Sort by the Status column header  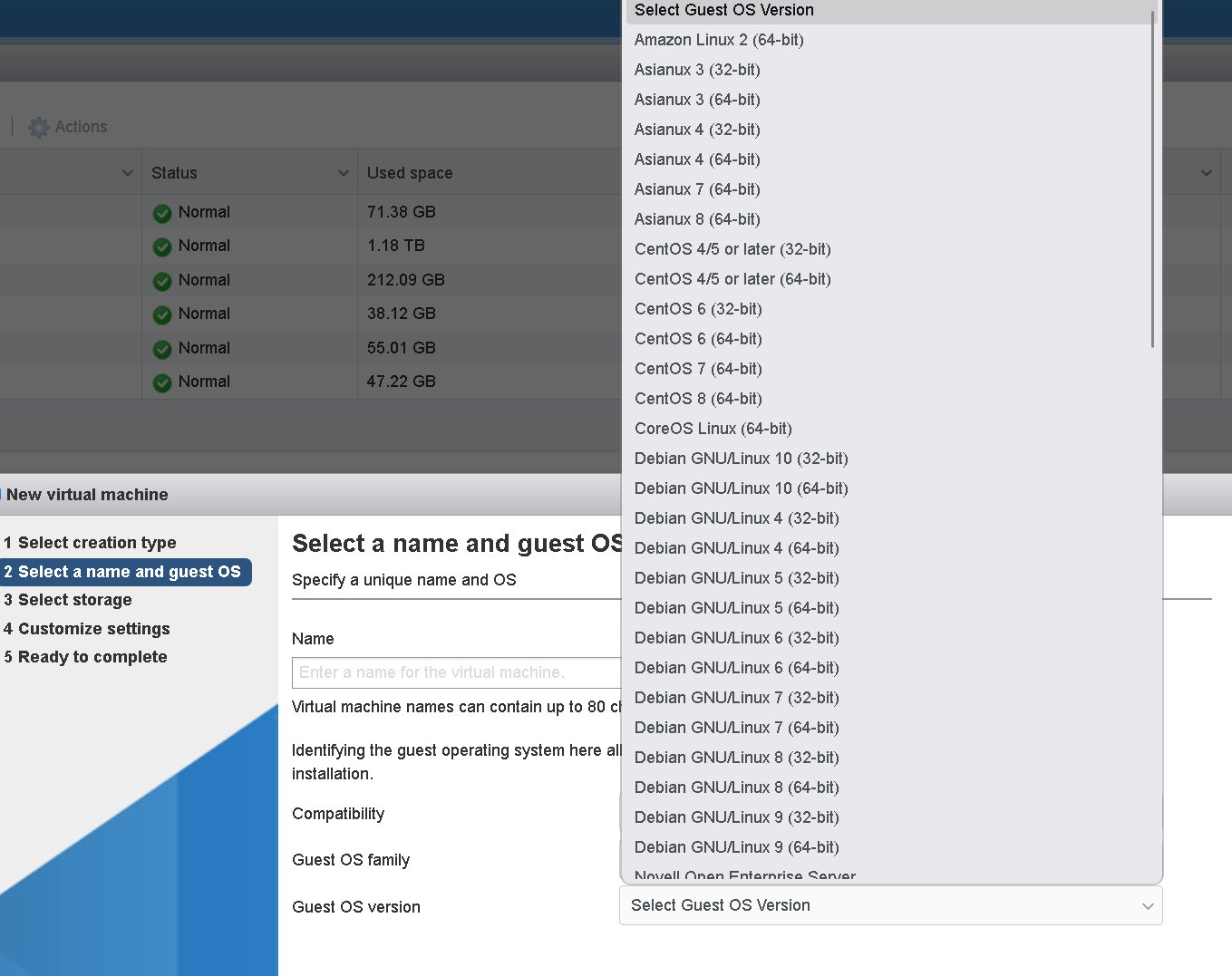[174, 173]
